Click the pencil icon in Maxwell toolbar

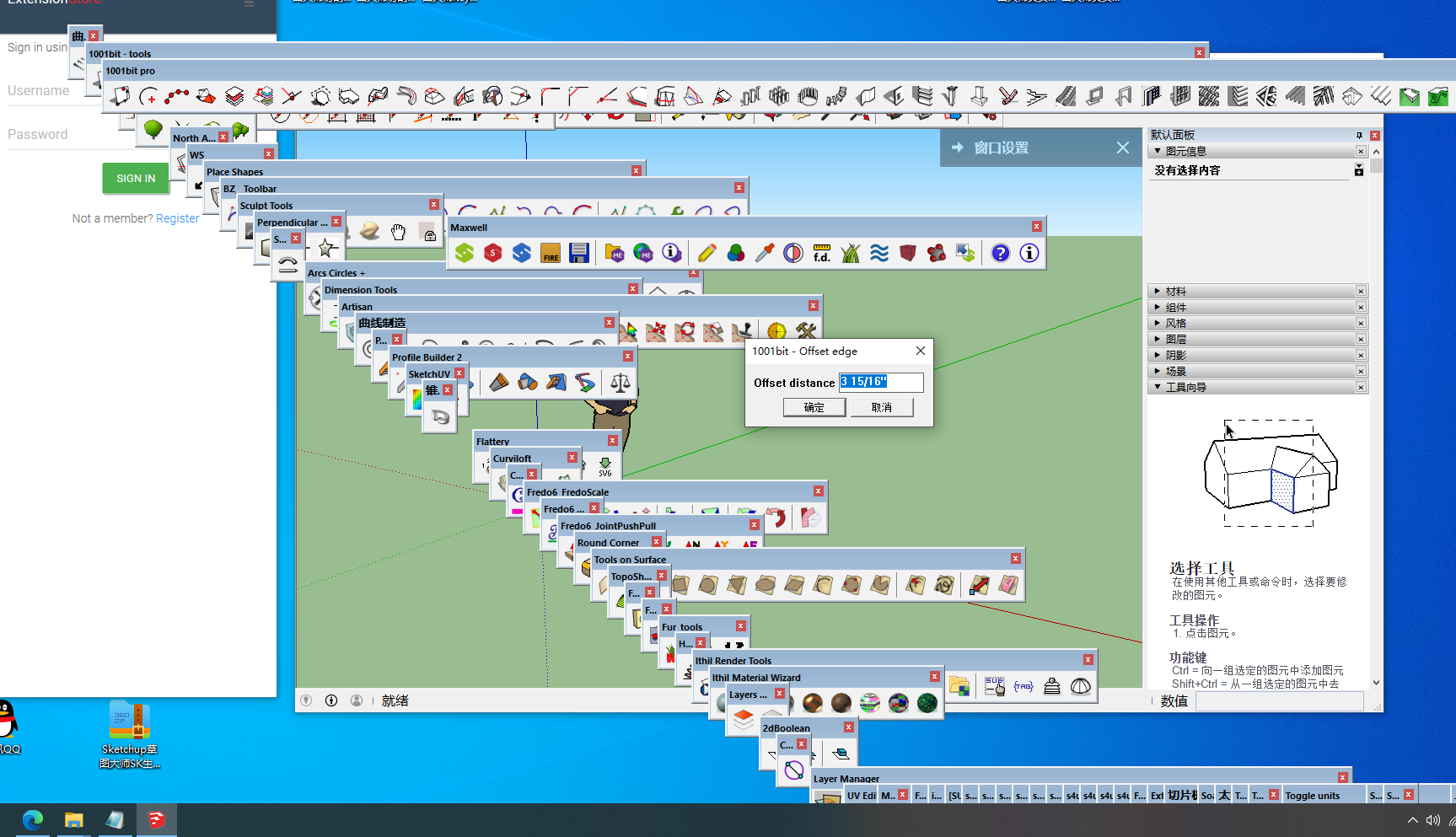click(707, 253)
